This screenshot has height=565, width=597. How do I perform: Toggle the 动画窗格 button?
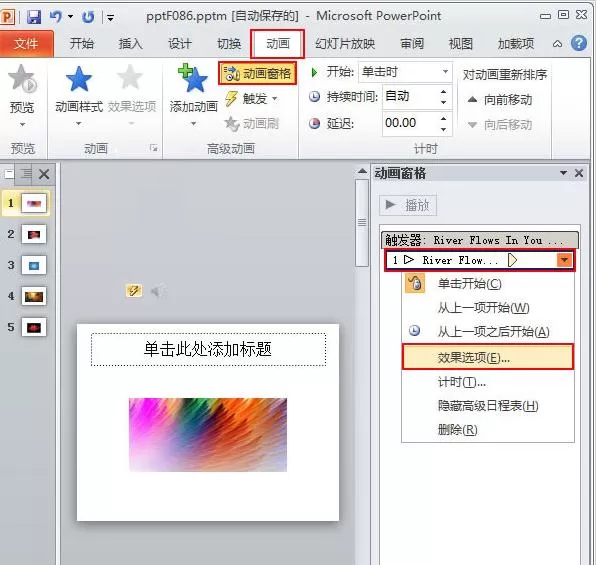(x=258, y=73)
